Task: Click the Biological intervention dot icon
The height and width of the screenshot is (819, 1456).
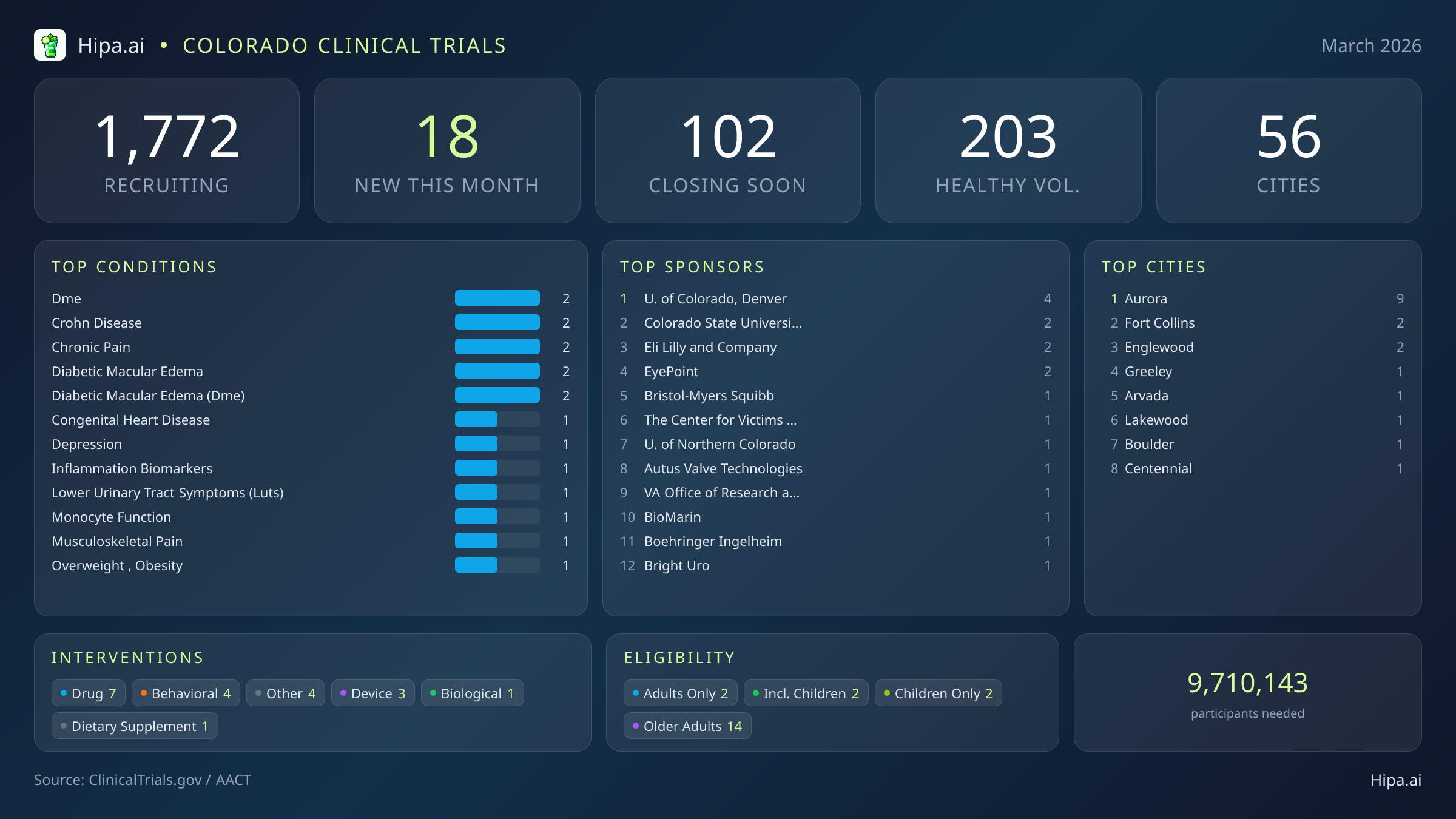Action: click(433, 692)
